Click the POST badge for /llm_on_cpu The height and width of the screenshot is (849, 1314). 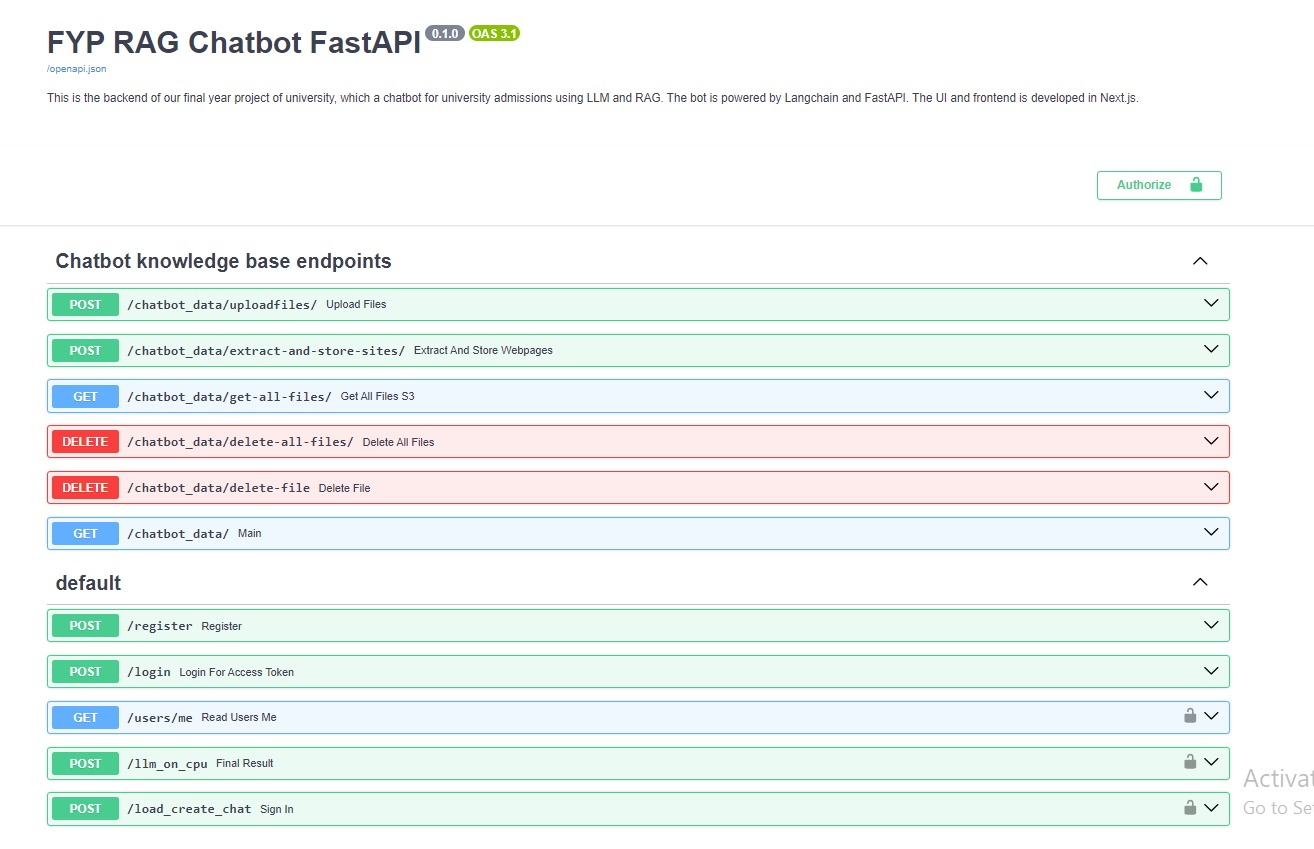pos(86,764)
